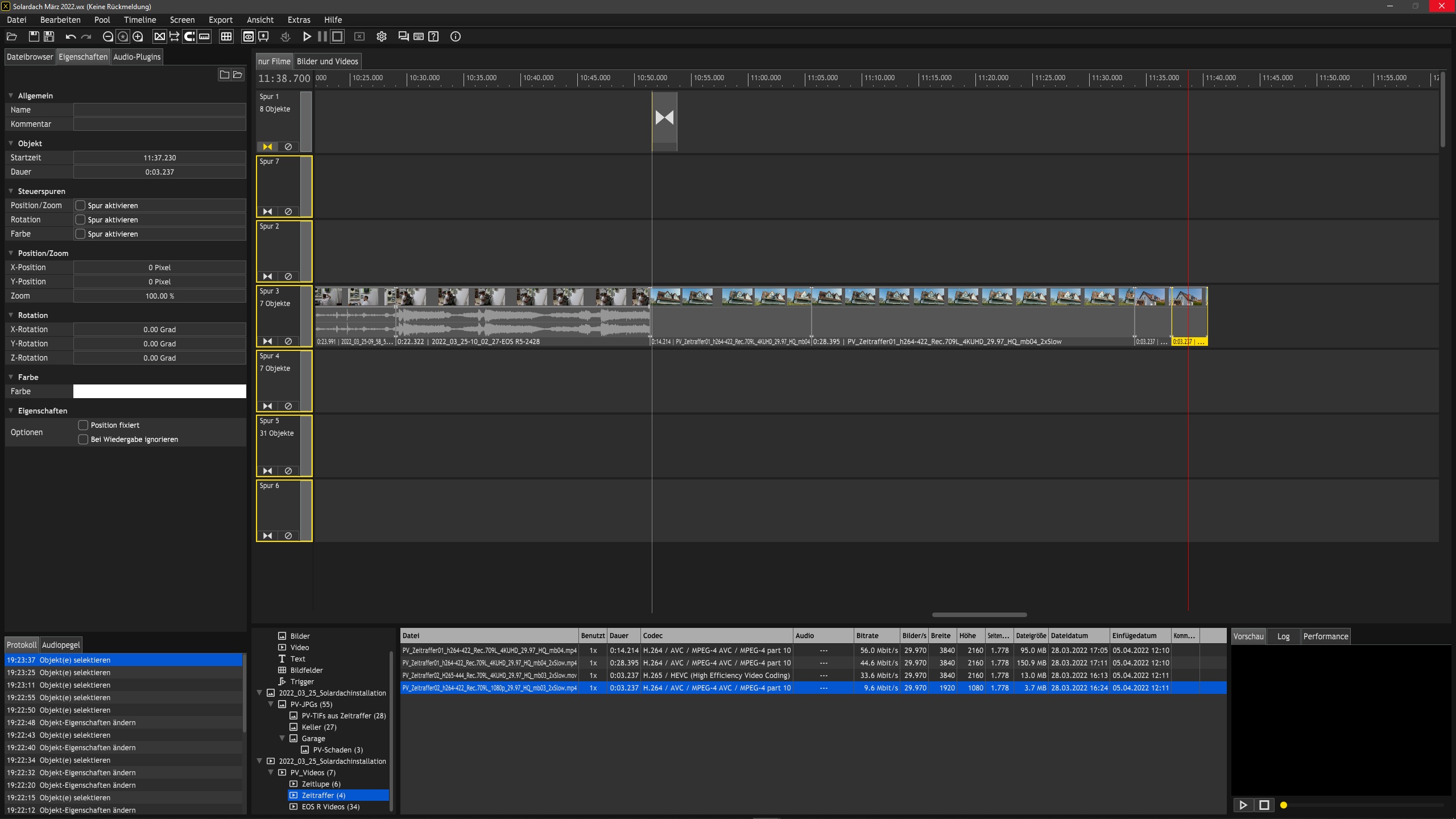Viewport: 1456px width, 819px height.
Task: Collapse the Position/Zoom section
Action: click(x=11, y=253)
